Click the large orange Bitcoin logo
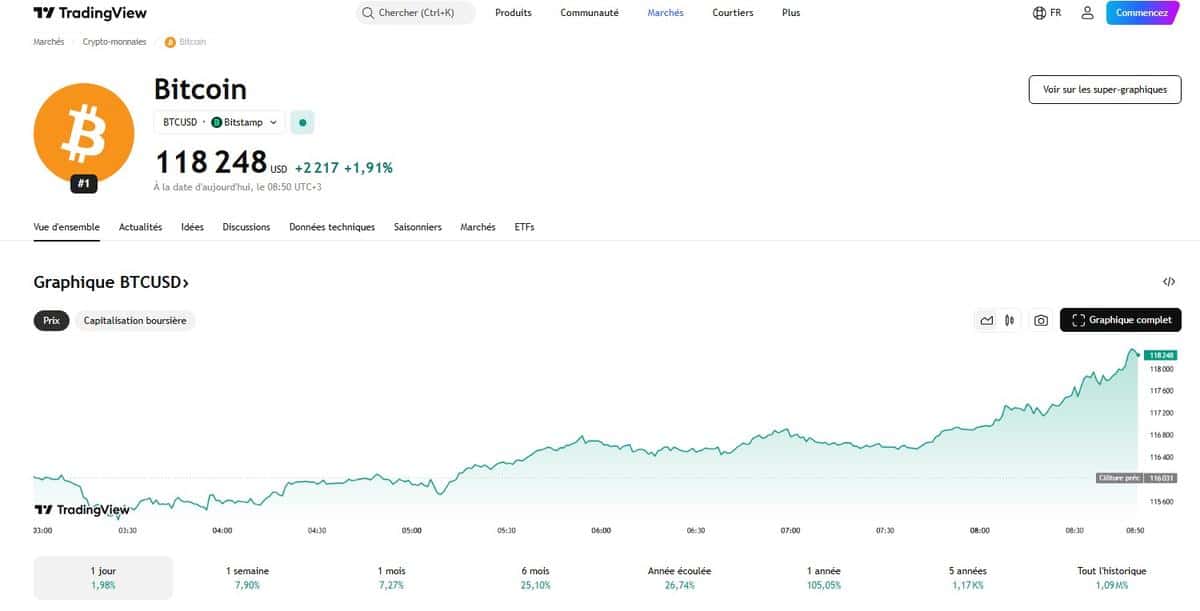Image resolution: width=1200 pixels, height=611 pixels. click(x=83, y=133)
